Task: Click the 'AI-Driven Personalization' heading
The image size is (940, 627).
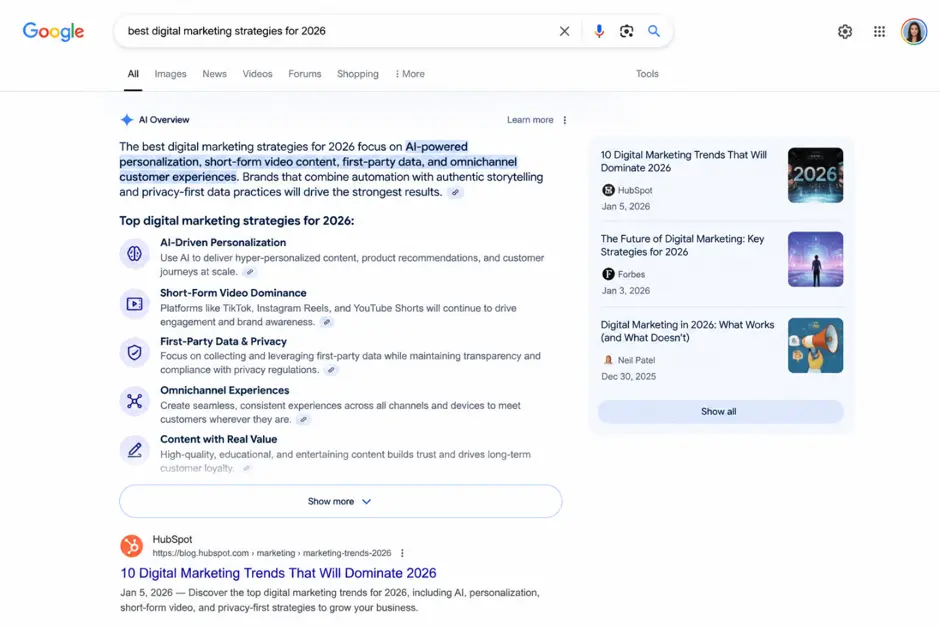Action: pyautogui.click(x=223, y=243)
